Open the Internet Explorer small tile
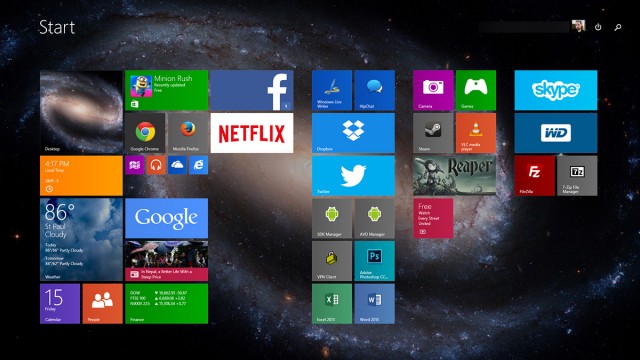Image resolution: width=640 pixels, height=360 pixels. (x=198, y=165)
